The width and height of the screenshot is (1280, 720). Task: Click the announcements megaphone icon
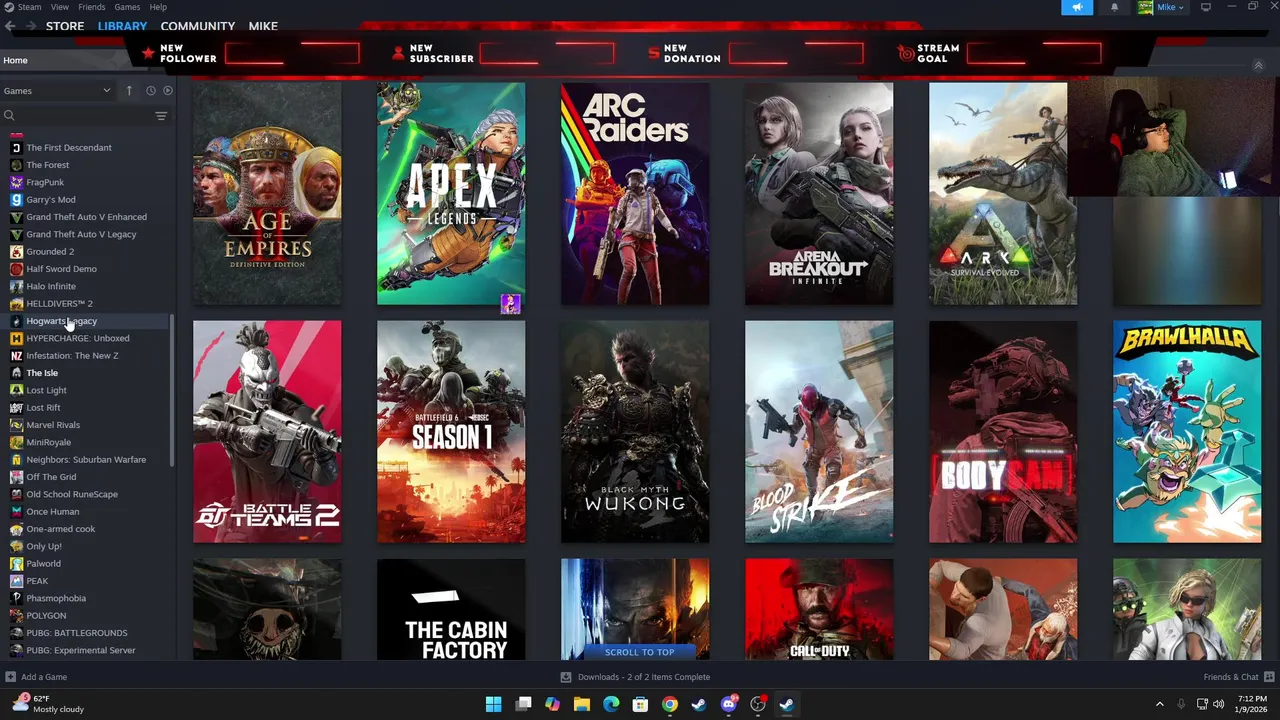click(x=1077, y=7)
